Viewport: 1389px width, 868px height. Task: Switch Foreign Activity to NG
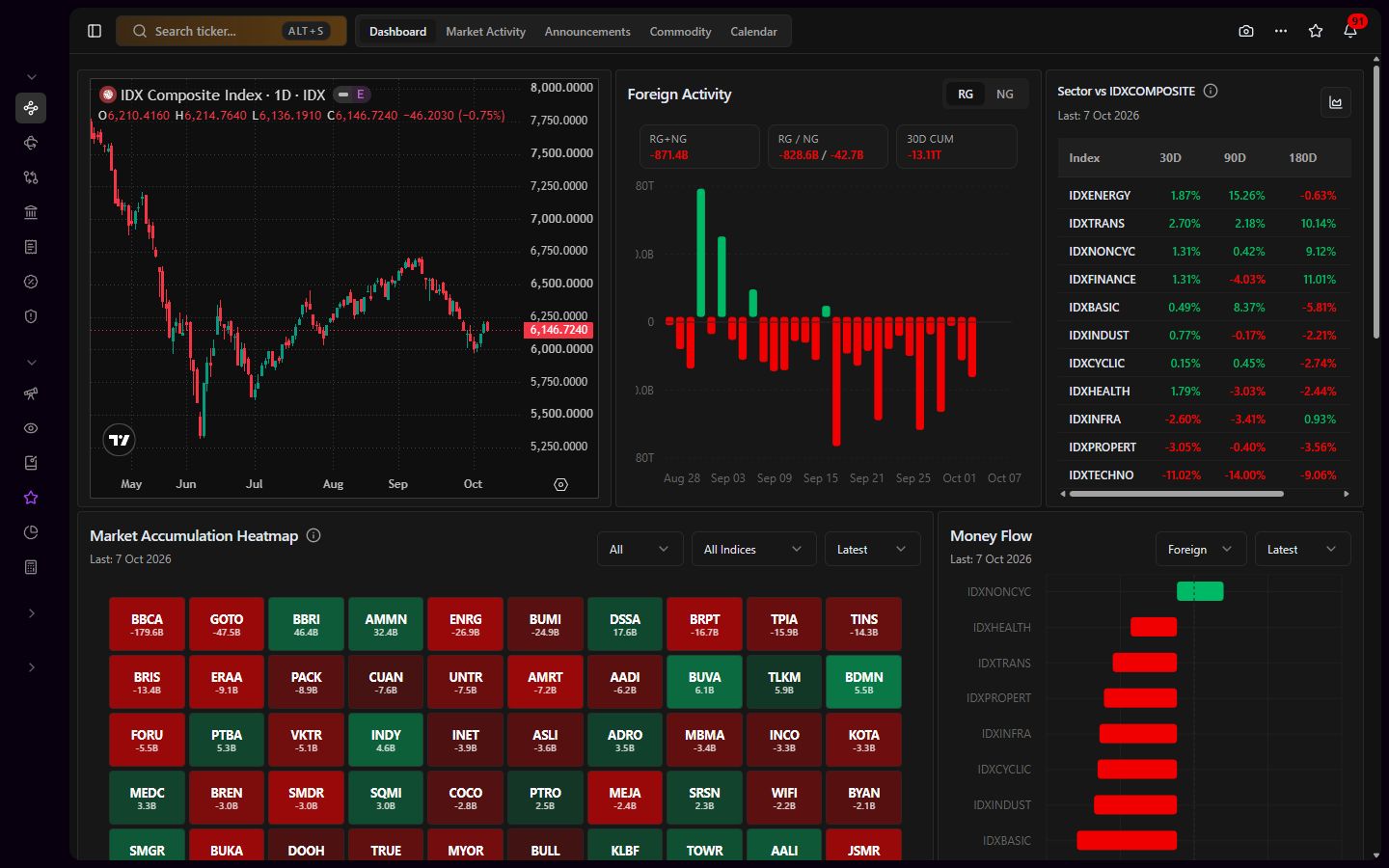pyautogui.click(x=1005, y=94)
